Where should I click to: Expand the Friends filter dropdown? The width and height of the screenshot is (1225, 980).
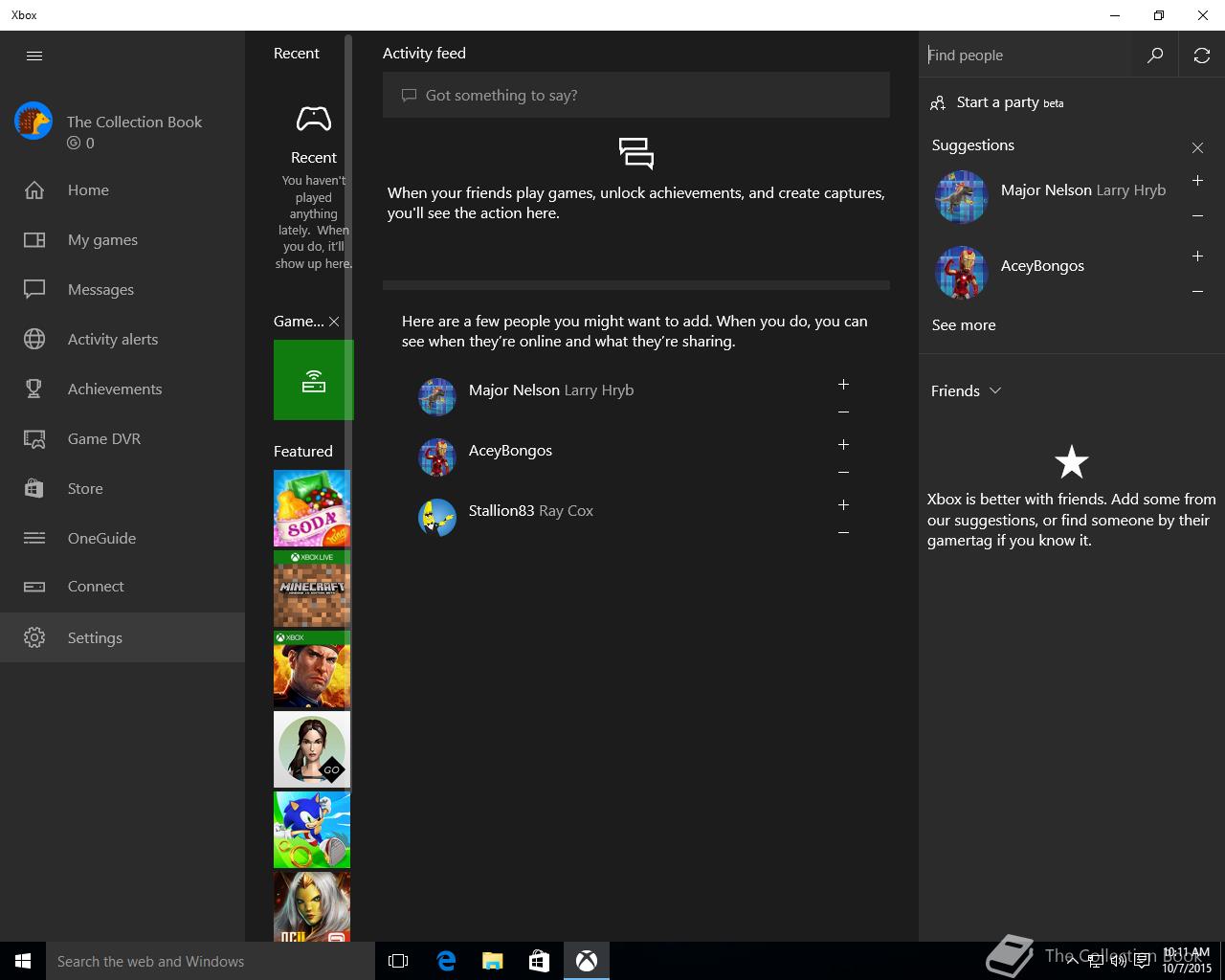click(x=967, y=390)
